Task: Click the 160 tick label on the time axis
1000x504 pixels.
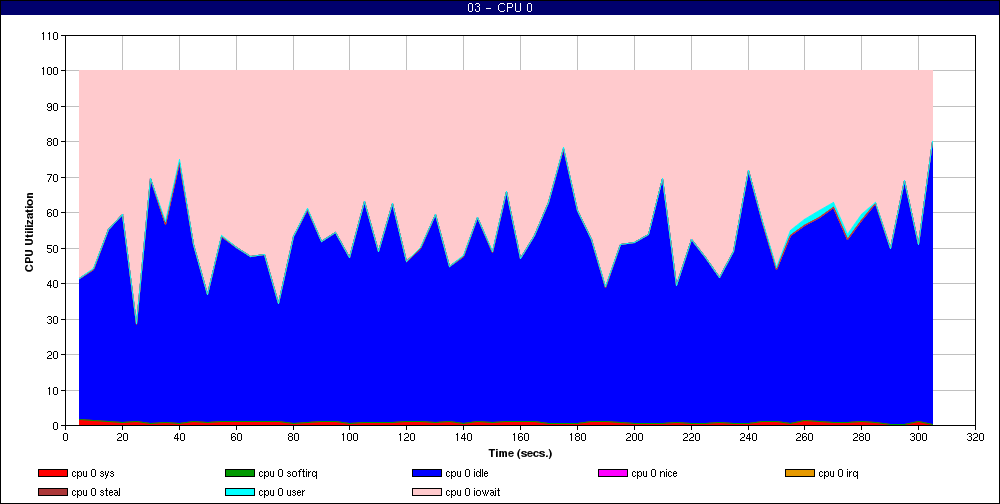Action: click(520, 437)
